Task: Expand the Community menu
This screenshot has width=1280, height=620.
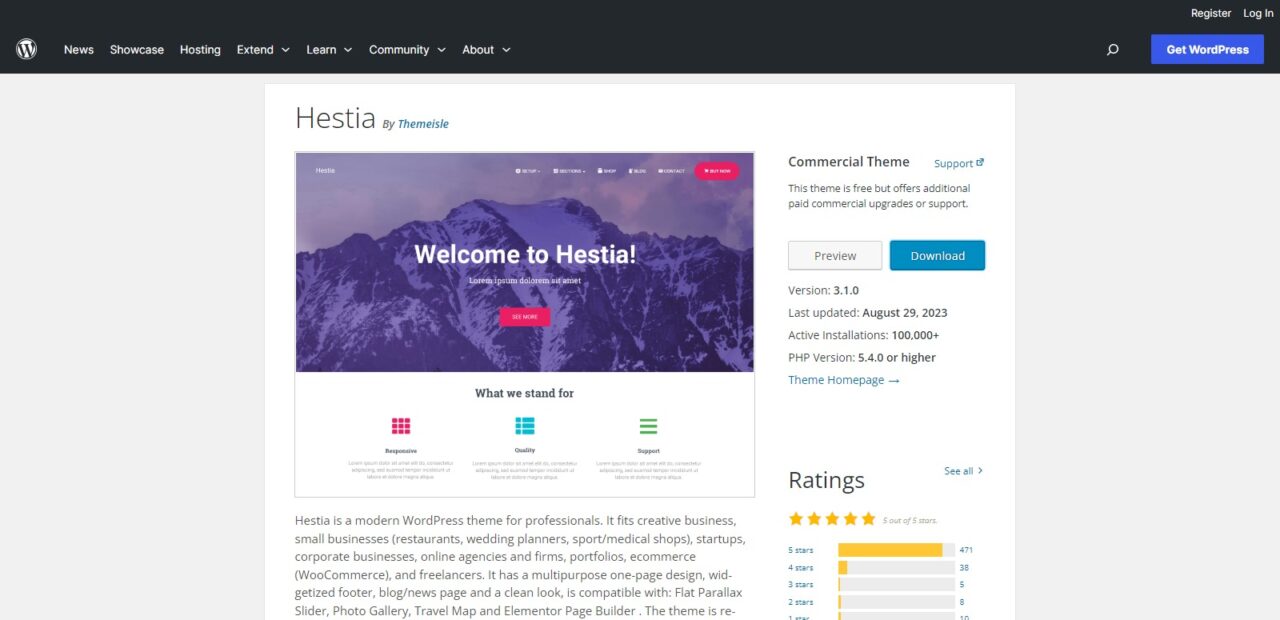Action: pos(406,49)
